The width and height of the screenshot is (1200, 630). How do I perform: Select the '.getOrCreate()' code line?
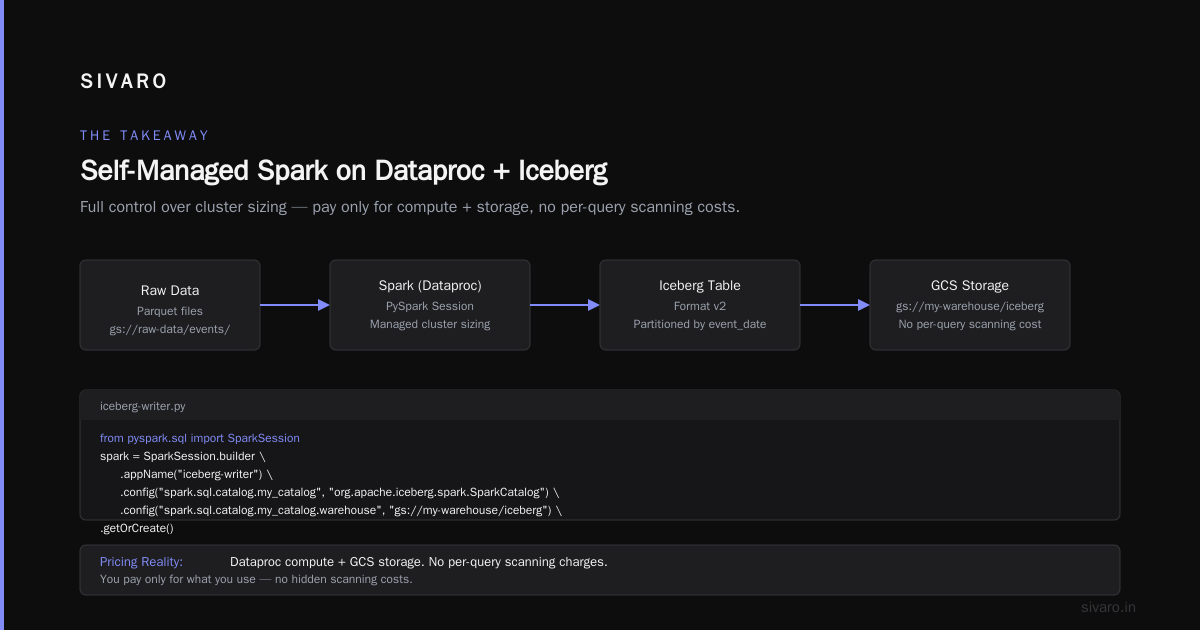point(137,528)
